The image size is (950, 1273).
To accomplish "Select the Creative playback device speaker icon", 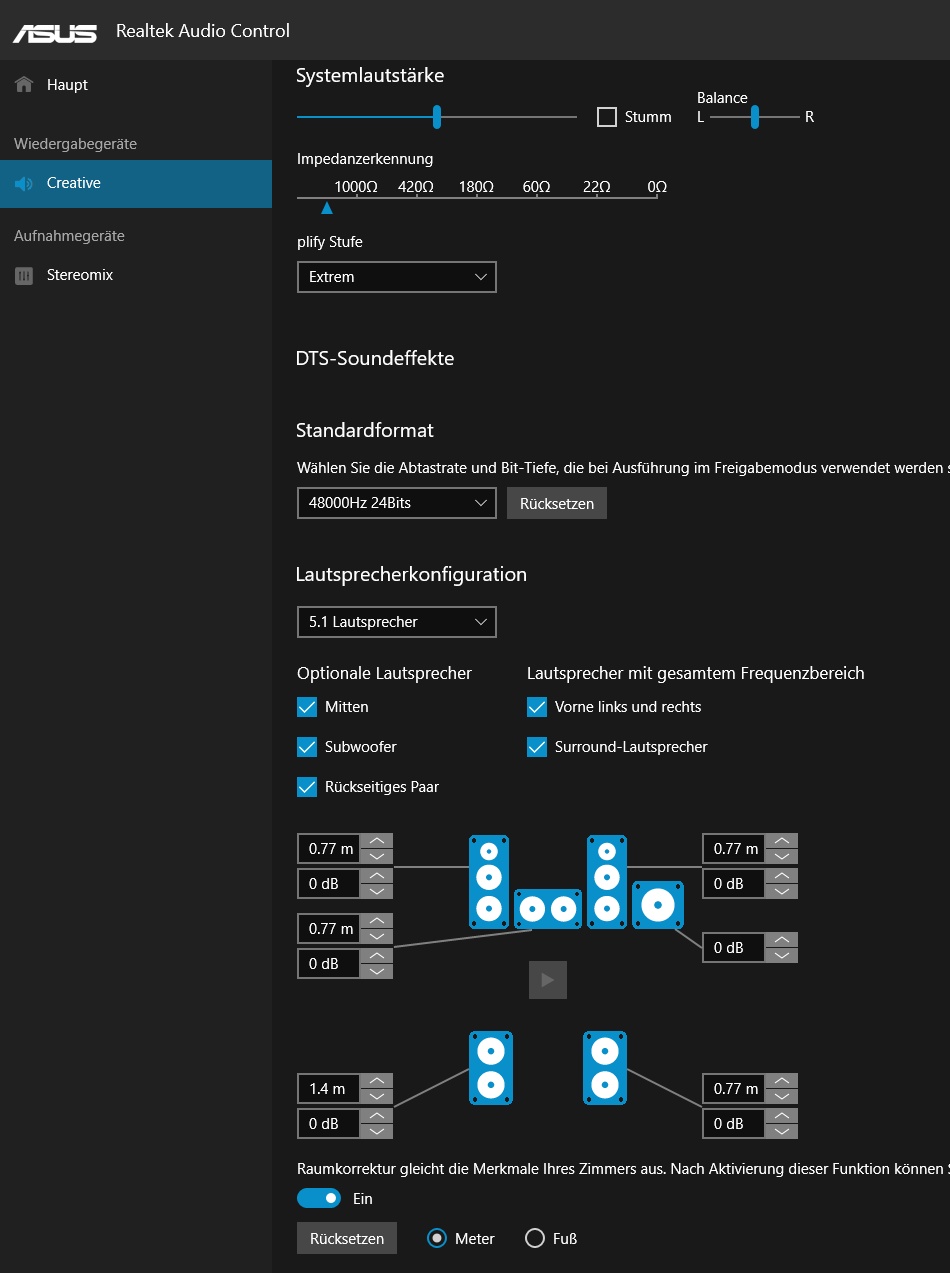I will [23, 183].
